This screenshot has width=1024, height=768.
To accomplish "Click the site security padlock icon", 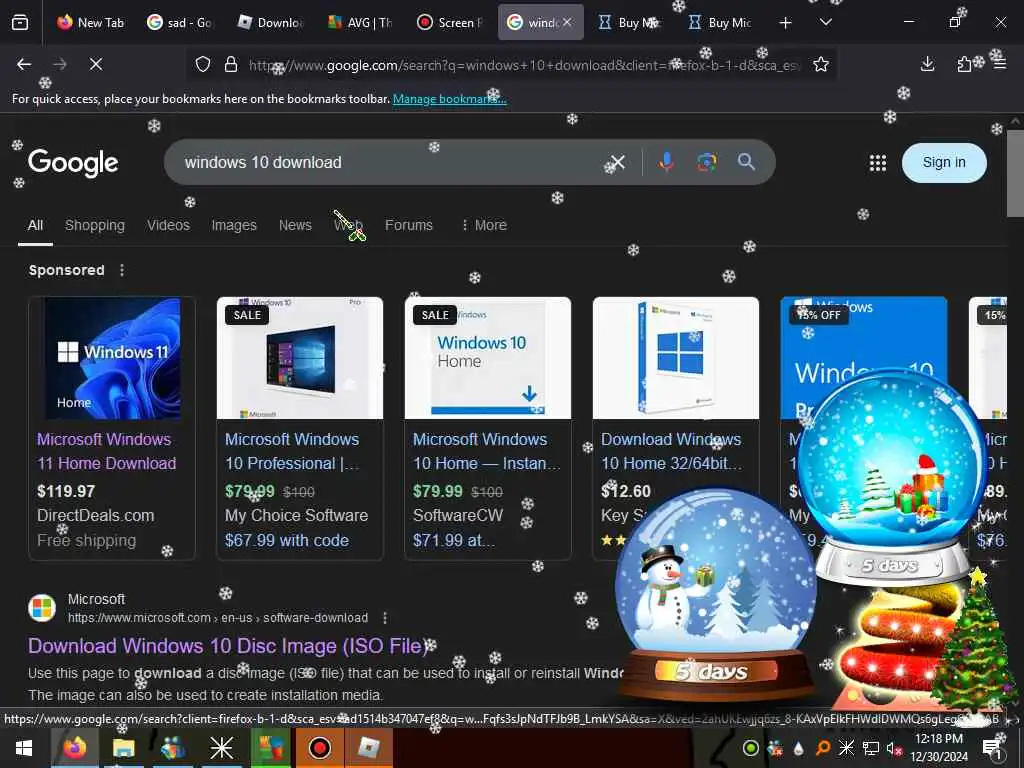I will click(231, 65).
